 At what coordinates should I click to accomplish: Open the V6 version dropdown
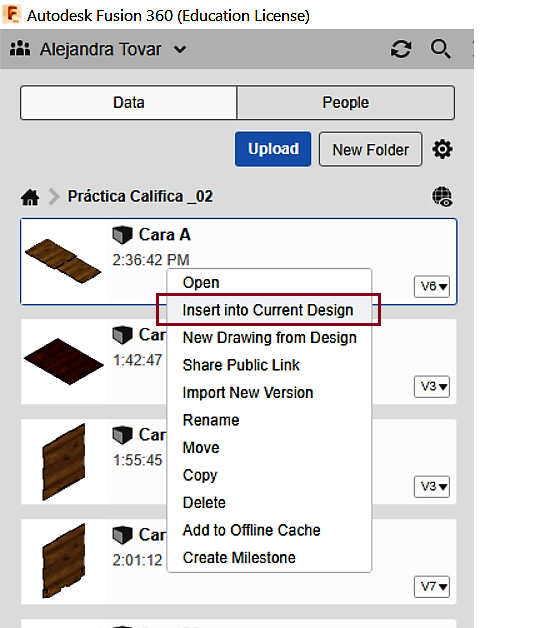(432, 286)
